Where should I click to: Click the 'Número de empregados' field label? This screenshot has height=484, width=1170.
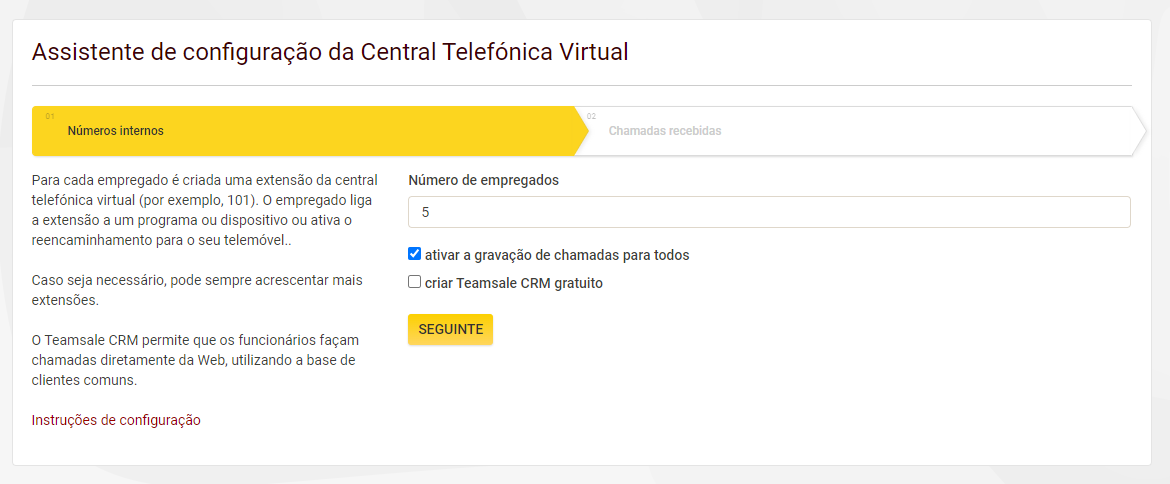(x=484, y=180)
